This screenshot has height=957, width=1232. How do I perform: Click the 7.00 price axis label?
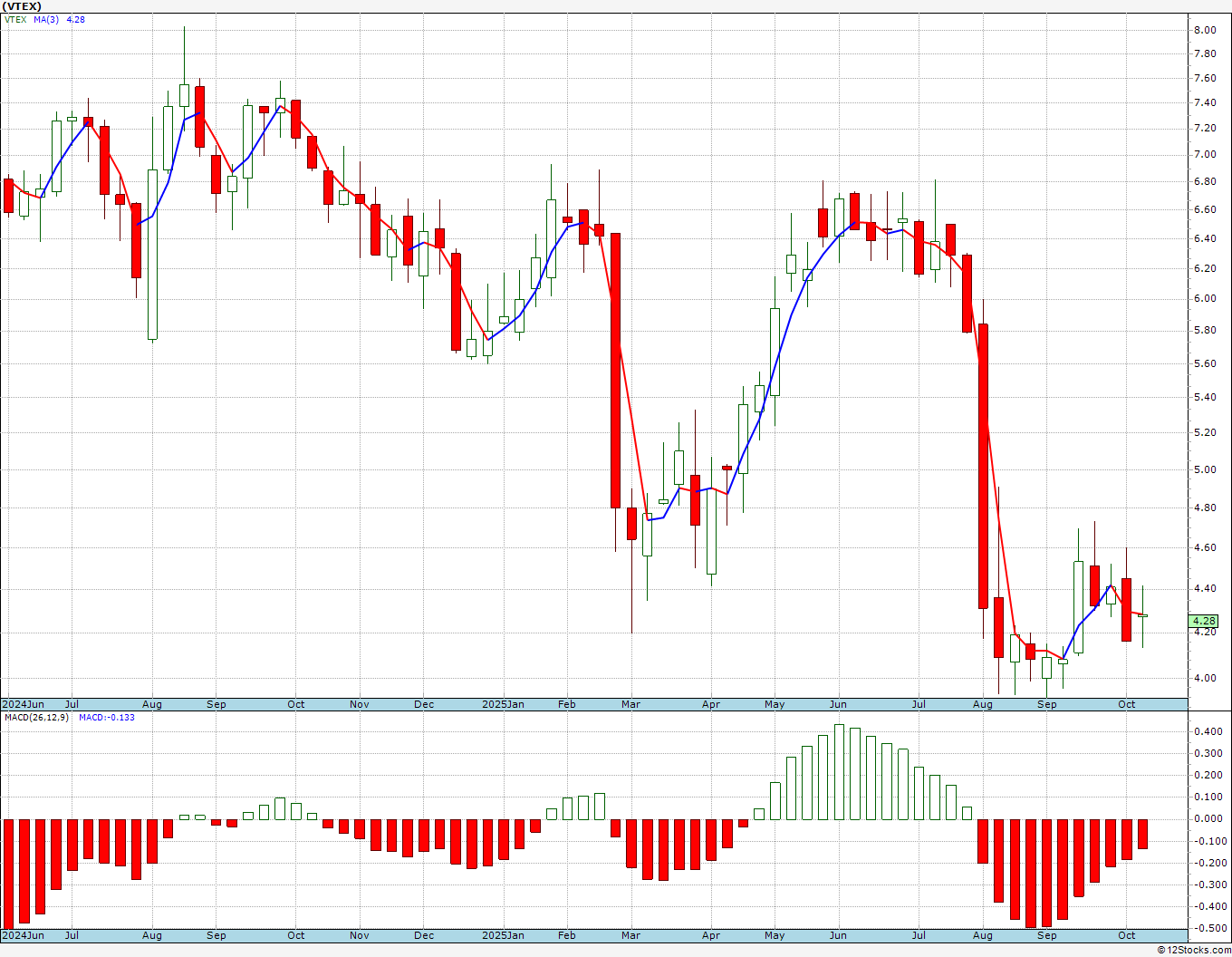click(x=1205, y=155)
